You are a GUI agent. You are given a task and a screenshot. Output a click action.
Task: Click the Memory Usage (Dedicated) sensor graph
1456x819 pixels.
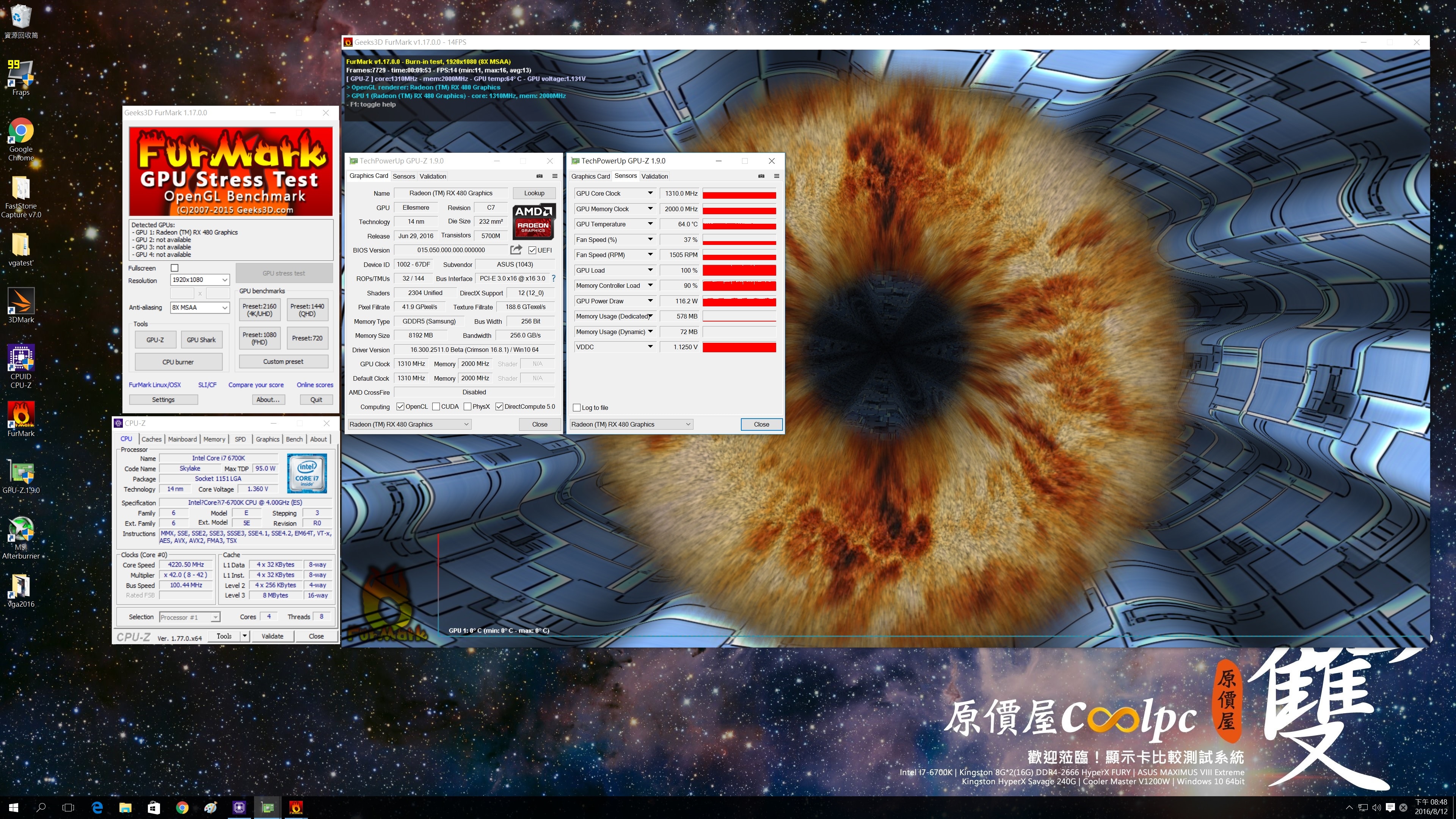(x=739, y=317)
